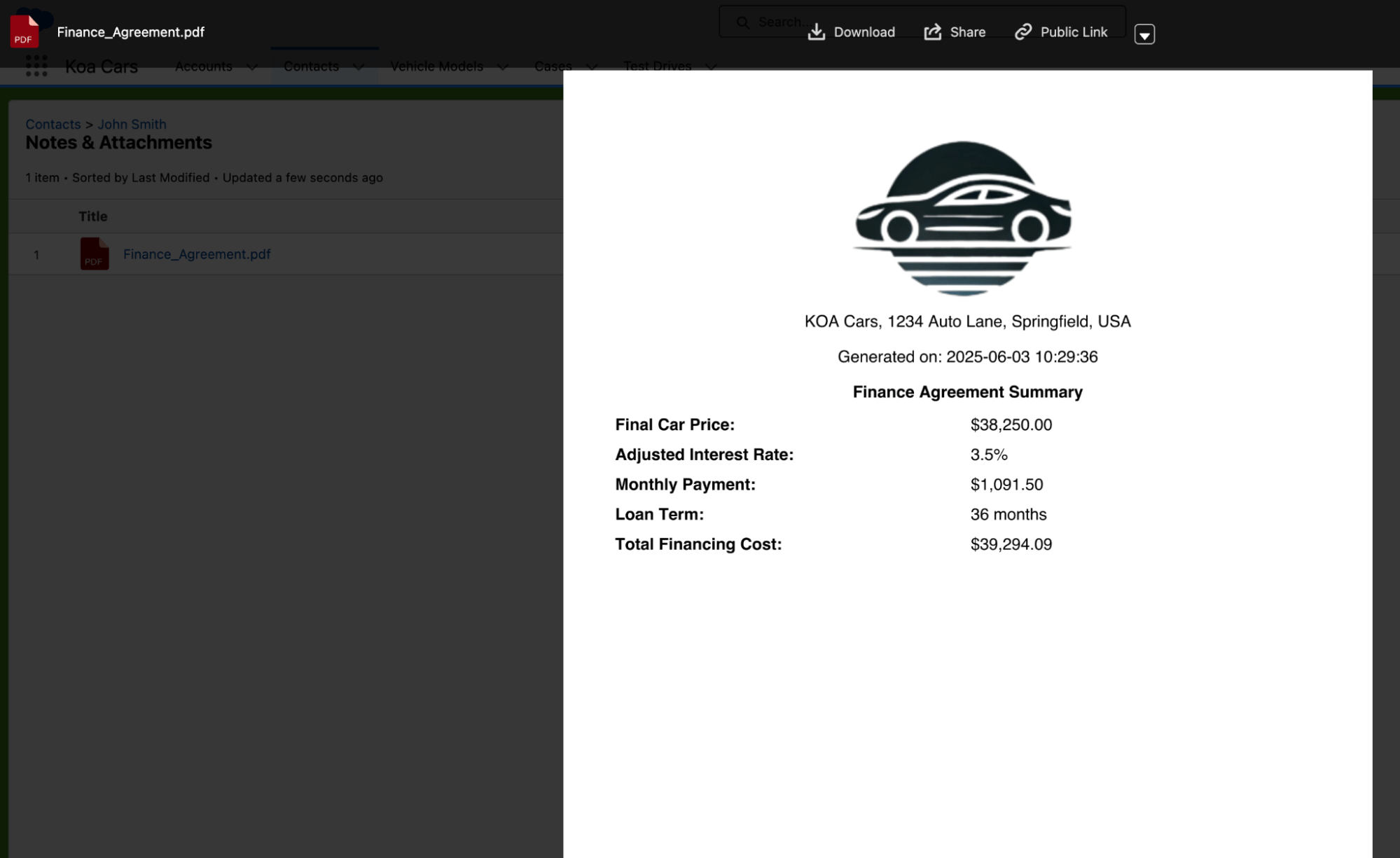Navigate back via the Contacts breadcrumb

coord(53,124)
